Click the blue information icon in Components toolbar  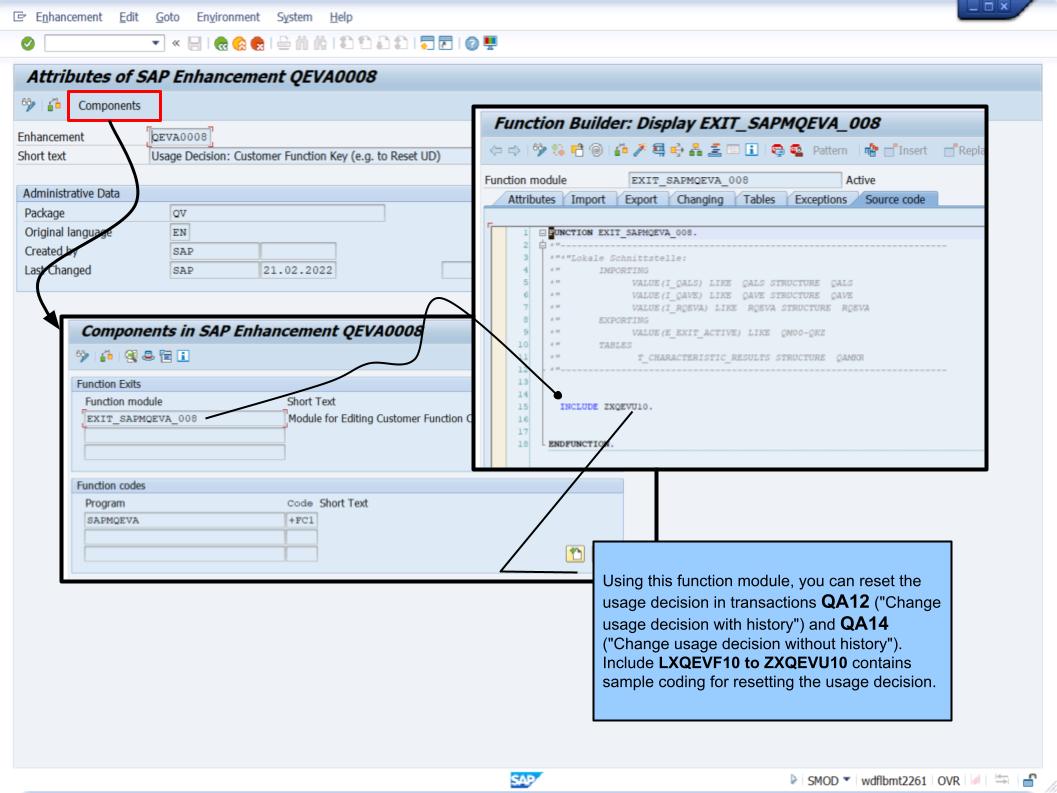[x=183, y=356]
